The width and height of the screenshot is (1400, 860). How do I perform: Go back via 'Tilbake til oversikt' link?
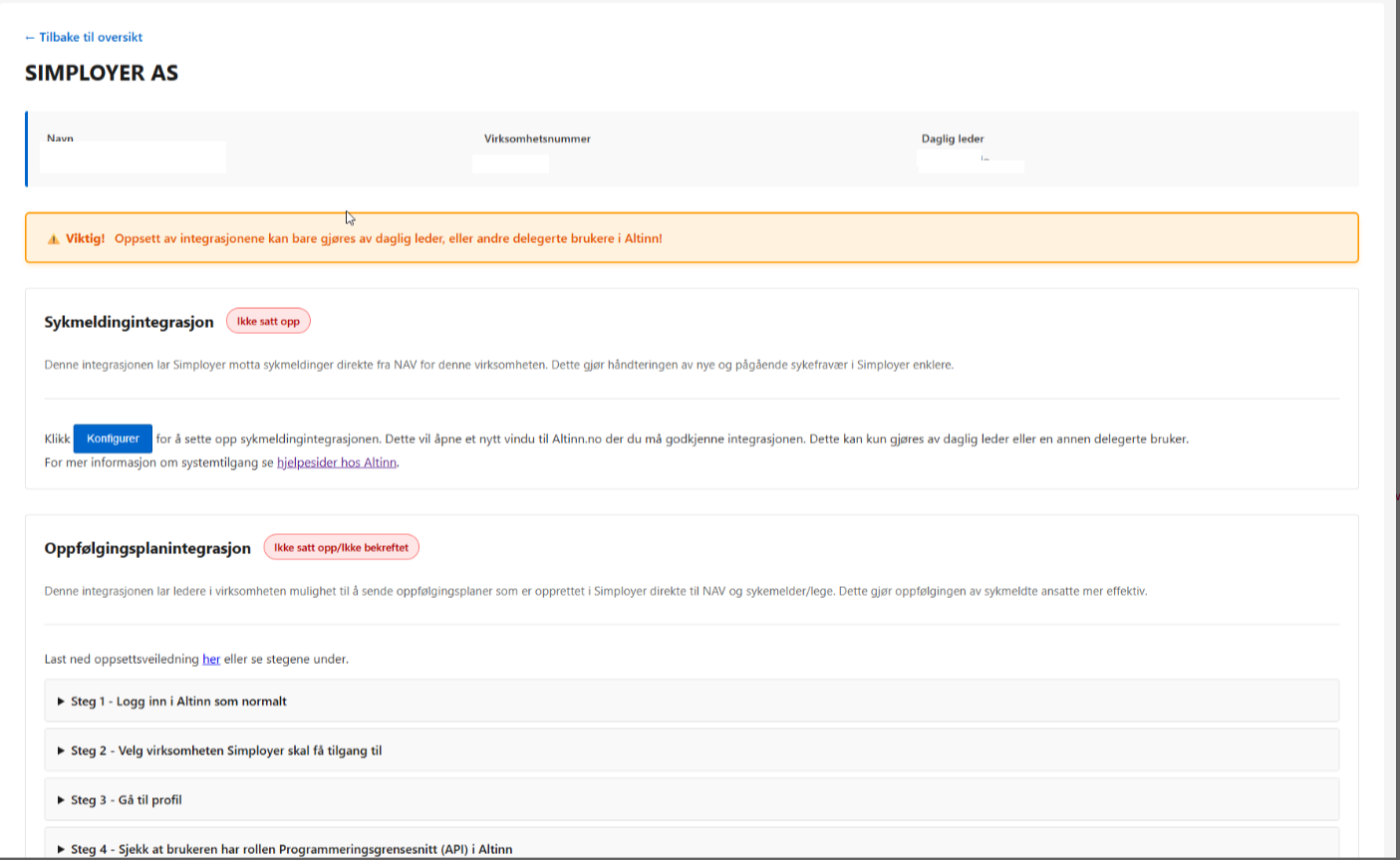(84, 37)
